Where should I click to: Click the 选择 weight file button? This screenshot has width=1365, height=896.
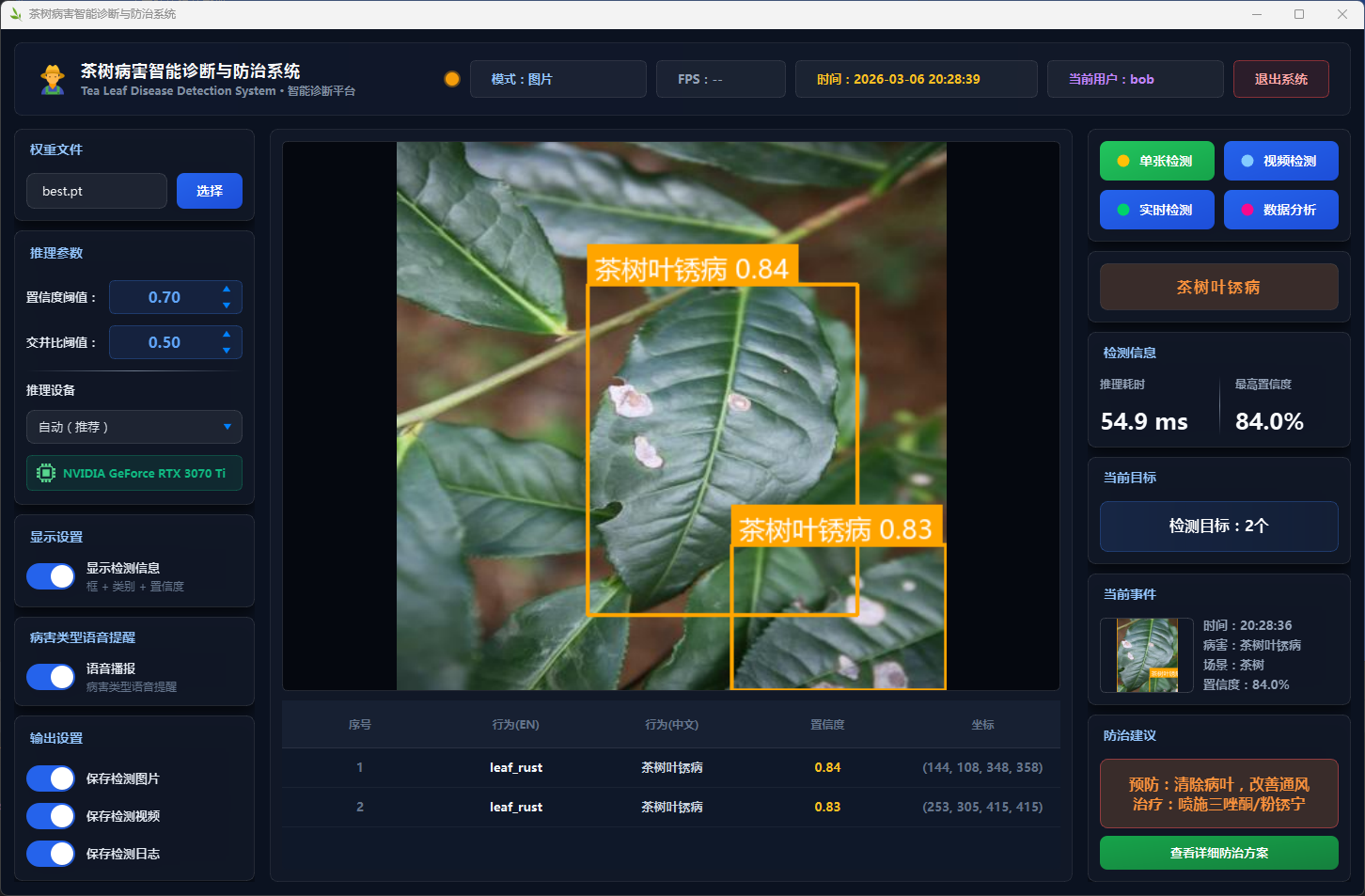click(209, 191)
